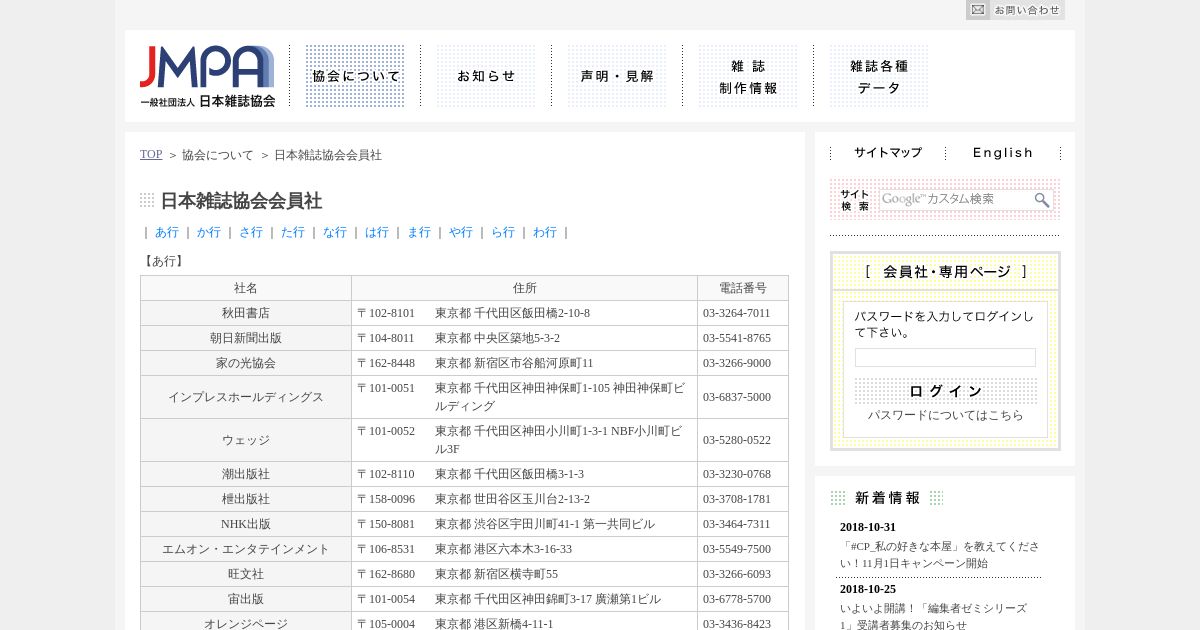Focus the Google custom search field
The image size is (1200, 630).
point(955,199)
